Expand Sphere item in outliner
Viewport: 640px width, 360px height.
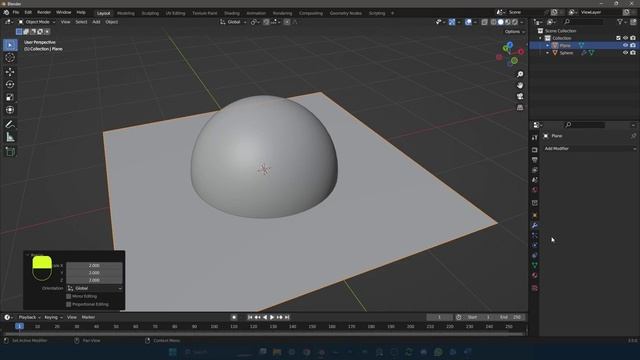(x=547, y=53)
